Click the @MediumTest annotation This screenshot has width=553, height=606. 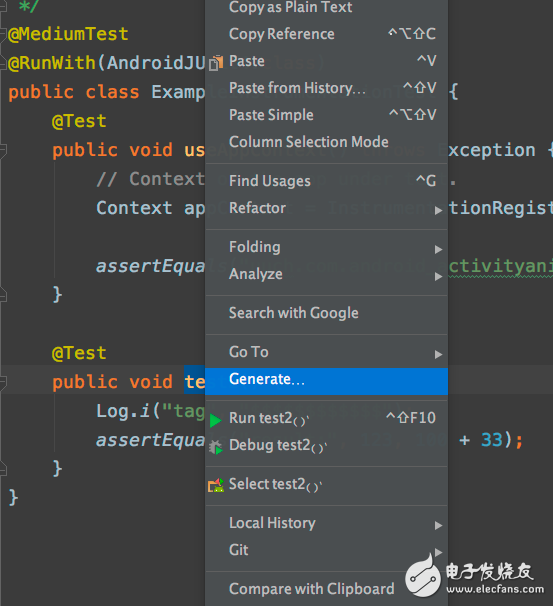click(x=68, y=34)
